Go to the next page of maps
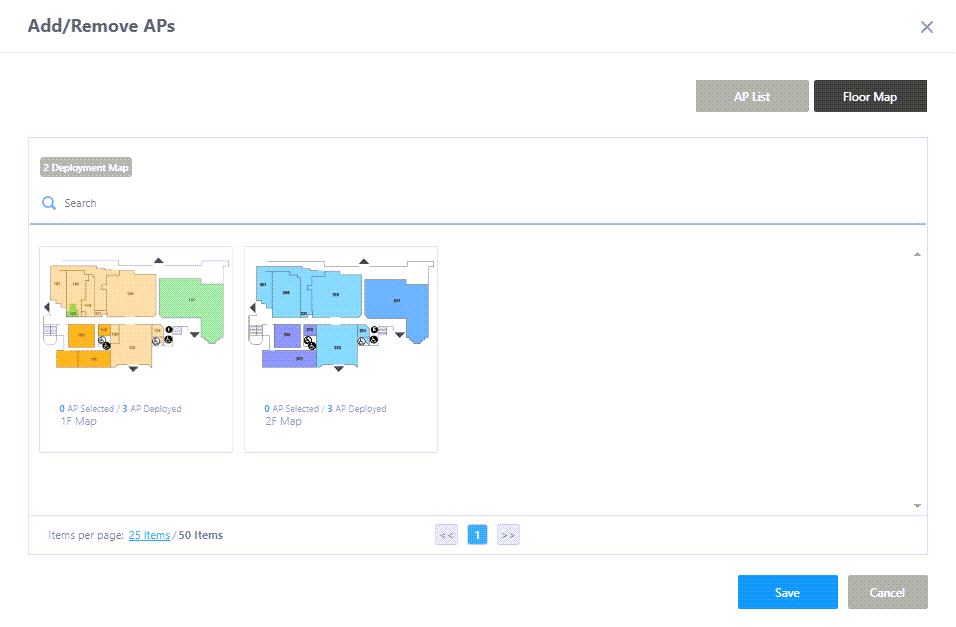Screen dimensions: 956x627 coord(508,535)
